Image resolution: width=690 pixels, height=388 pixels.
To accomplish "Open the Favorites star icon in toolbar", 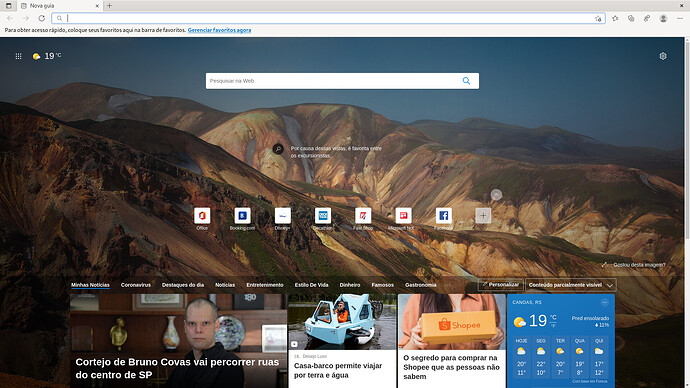I will point(615,18).
